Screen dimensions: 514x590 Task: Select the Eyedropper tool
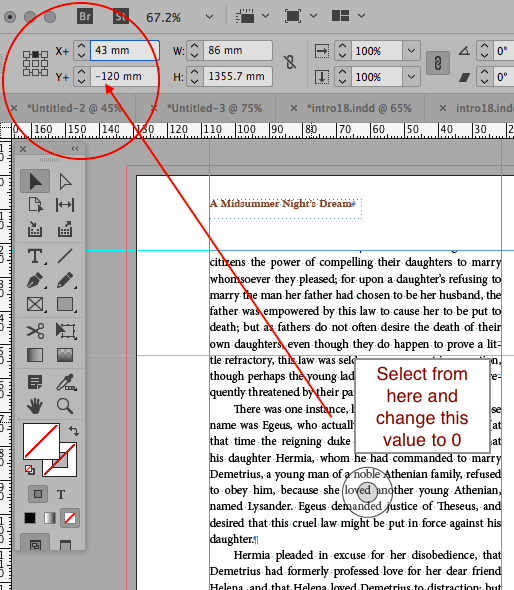[66, 382]
